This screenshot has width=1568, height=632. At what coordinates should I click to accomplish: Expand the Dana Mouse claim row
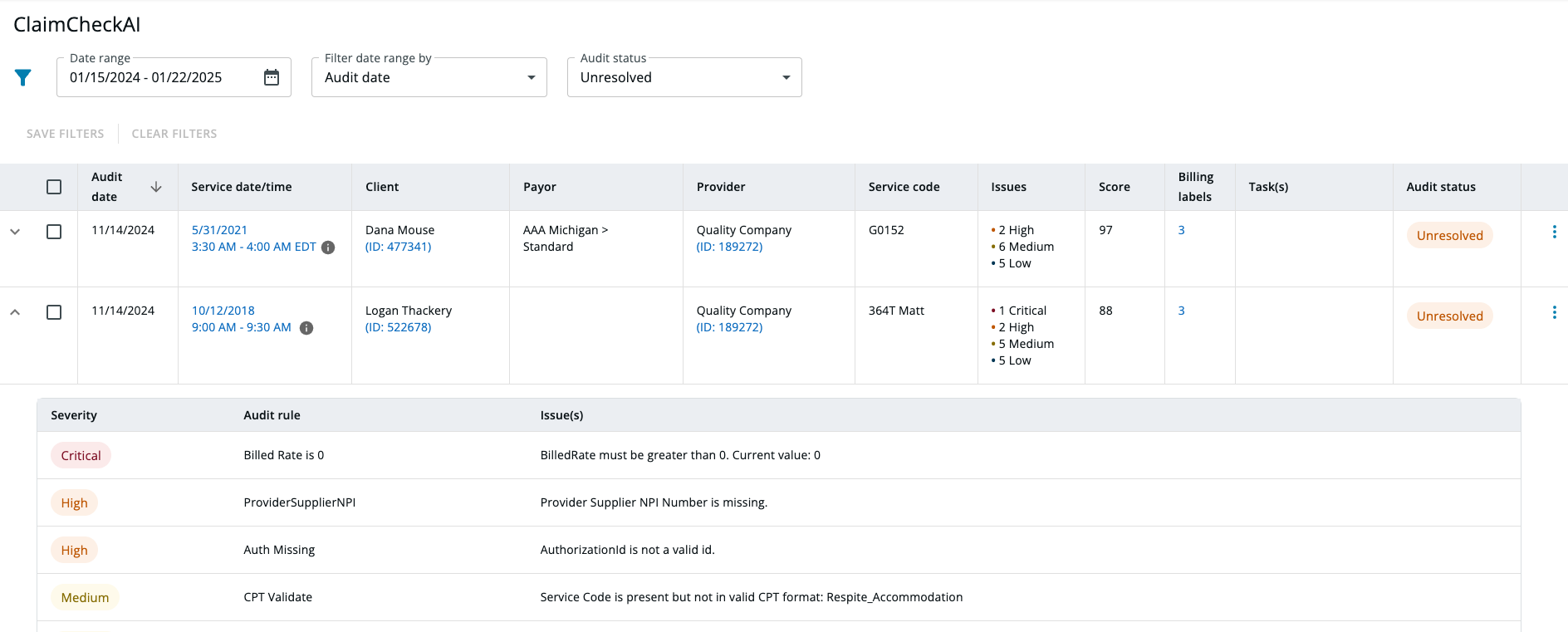coord(15,232)
